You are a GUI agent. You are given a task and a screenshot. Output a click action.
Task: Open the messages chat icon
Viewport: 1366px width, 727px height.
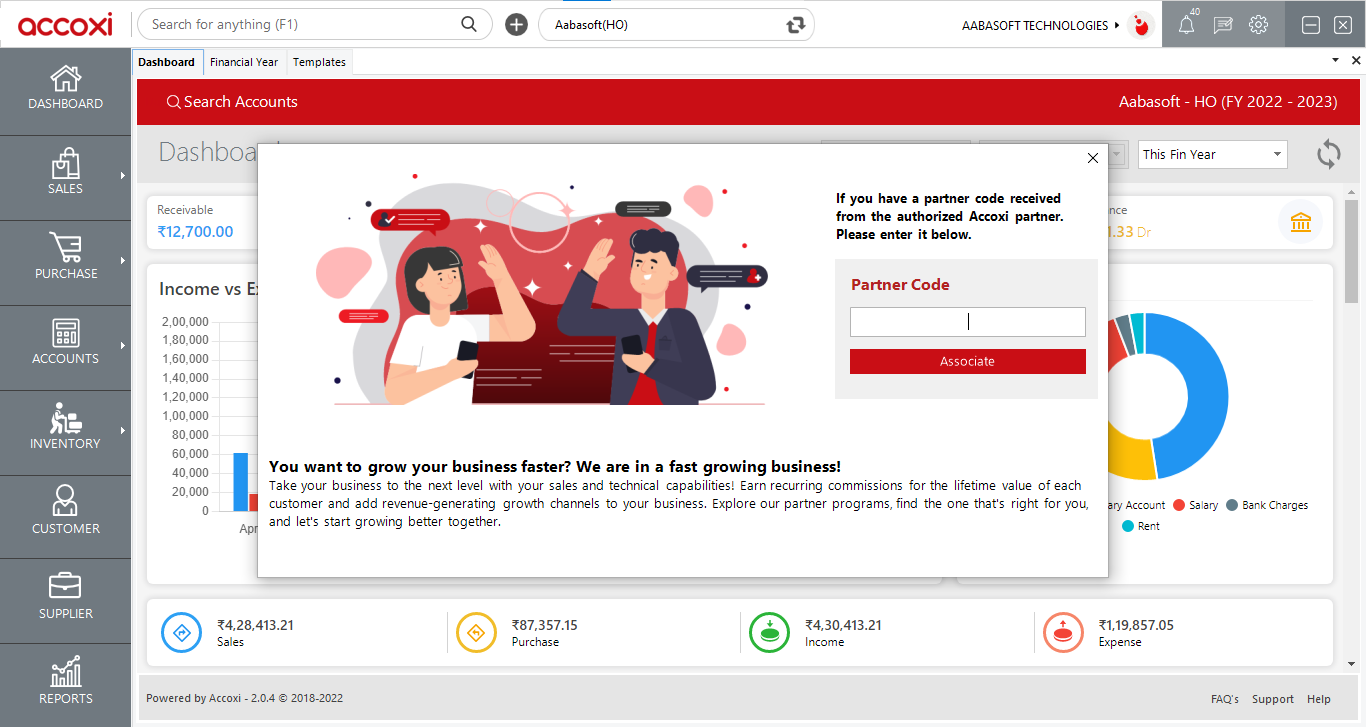(1223, 25)
